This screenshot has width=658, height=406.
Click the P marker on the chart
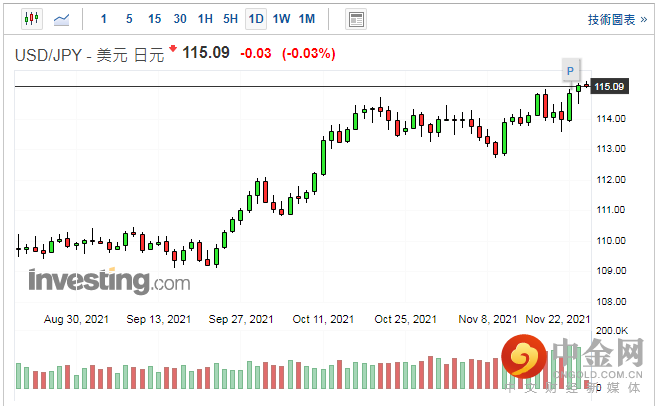pyautogui.click(x=570, y=71)
